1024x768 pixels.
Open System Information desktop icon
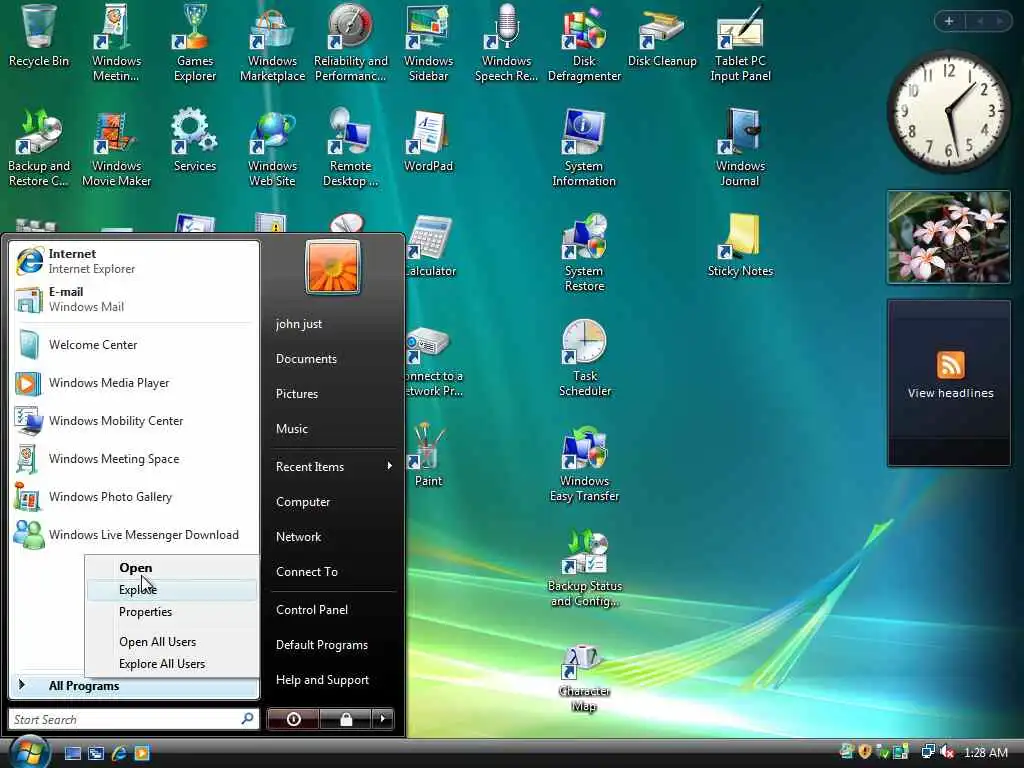(x=584, y=148)
